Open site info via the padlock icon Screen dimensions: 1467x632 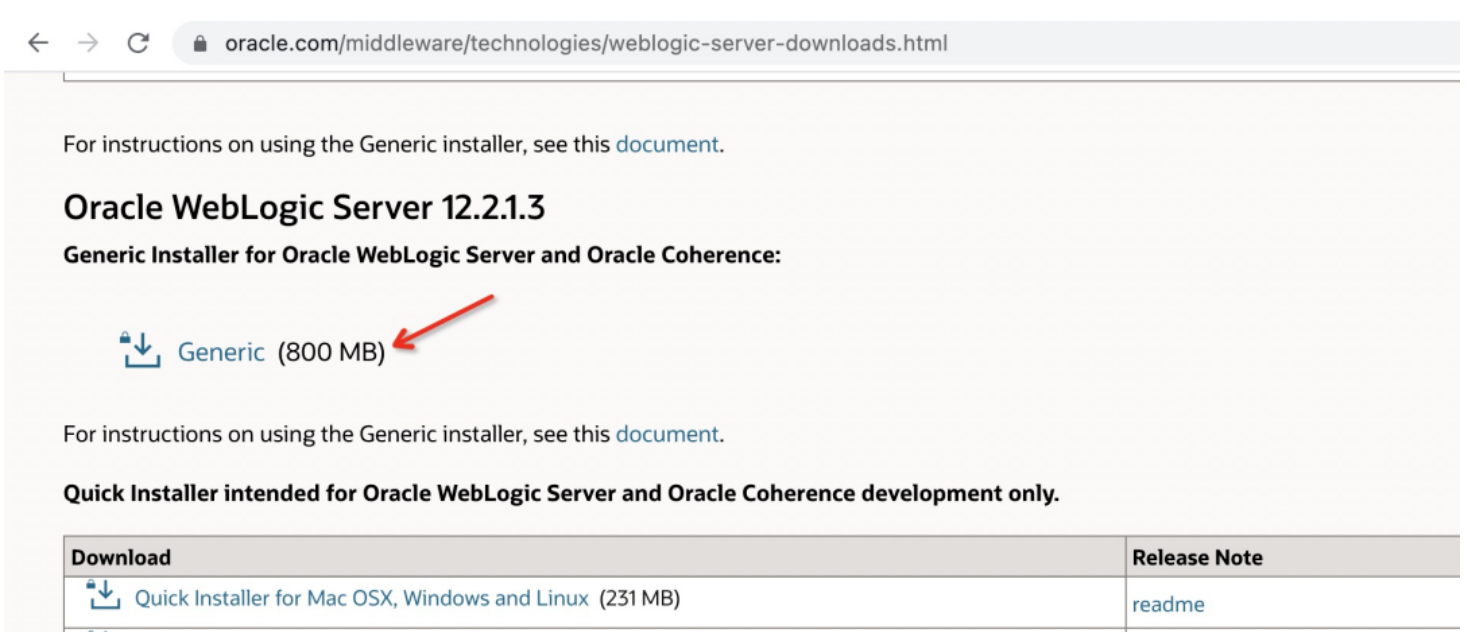pos(200,44)
